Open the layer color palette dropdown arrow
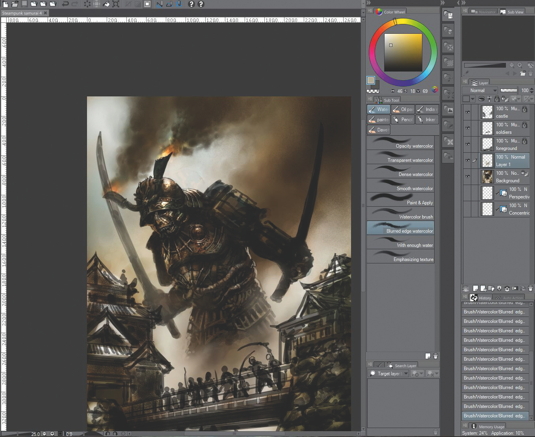This screenshot has width=535, height=437. tap(473, 99)
